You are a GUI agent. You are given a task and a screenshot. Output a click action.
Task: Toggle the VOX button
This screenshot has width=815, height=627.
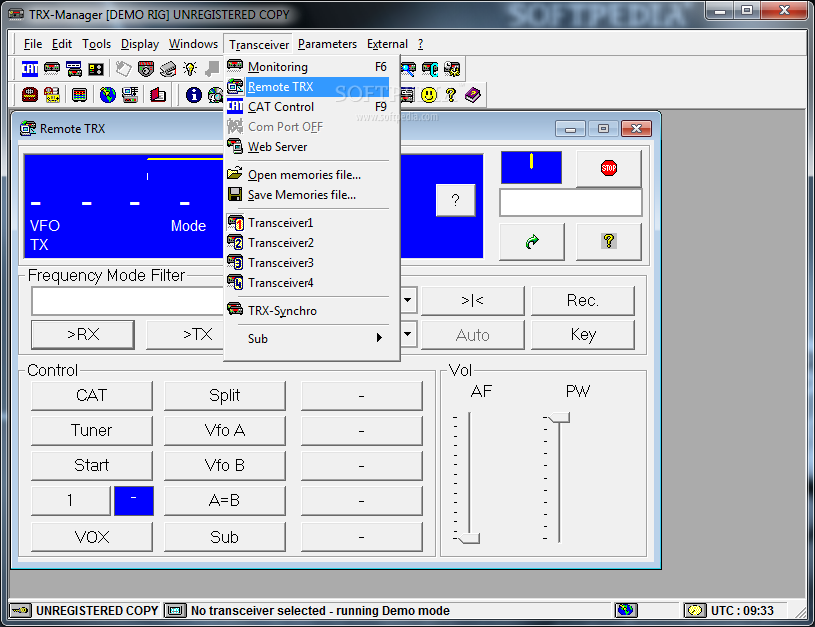(91, 537)
